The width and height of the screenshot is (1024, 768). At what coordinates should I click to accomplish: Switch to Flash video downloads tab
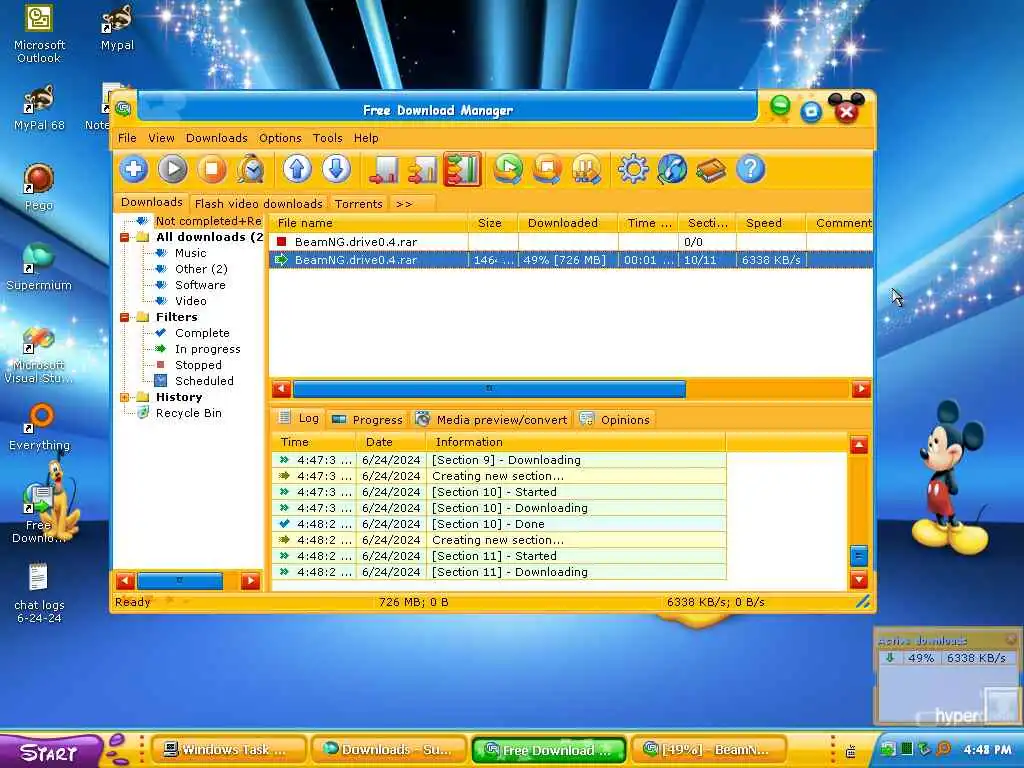(259, 204)
